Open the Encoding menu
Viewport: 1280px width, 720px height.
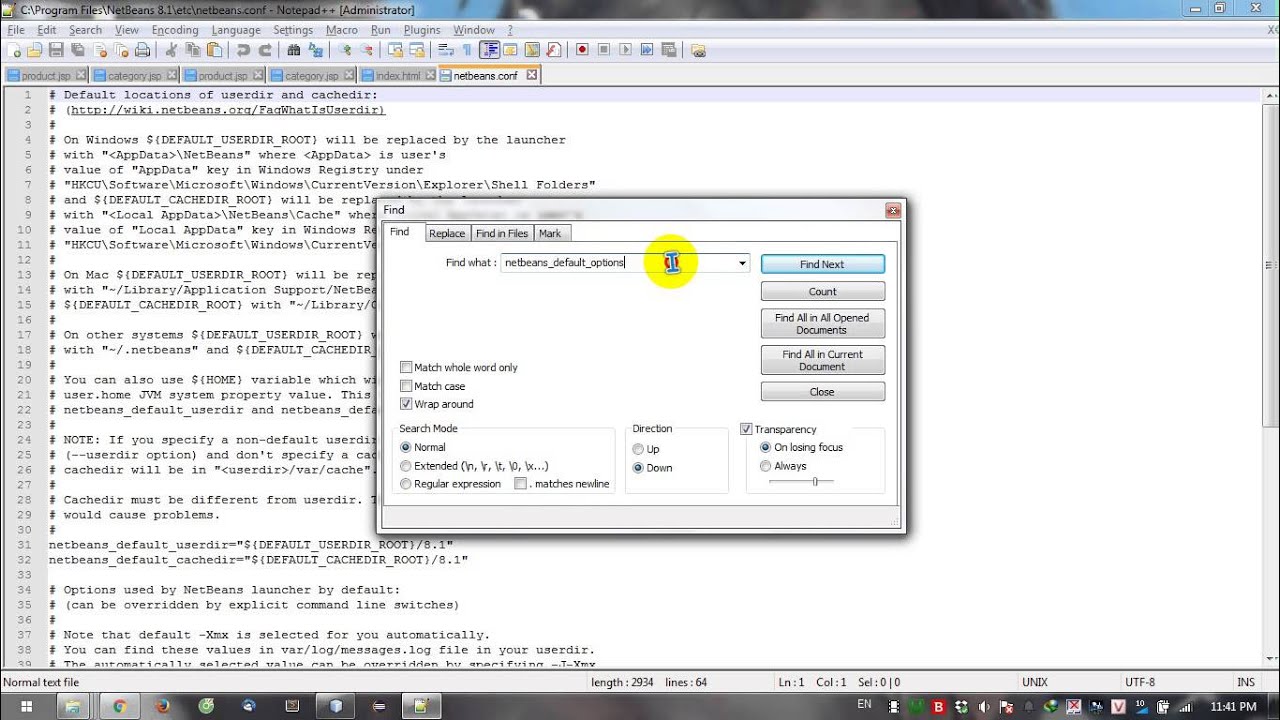click(x=175, y=30)
